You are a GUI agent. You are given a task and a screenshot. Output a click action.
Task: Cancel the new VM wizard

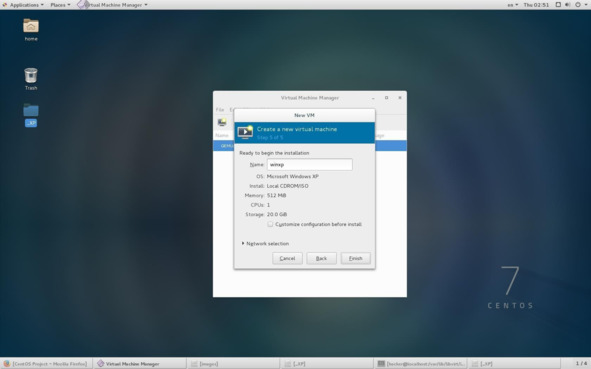(x=287, y=258)
